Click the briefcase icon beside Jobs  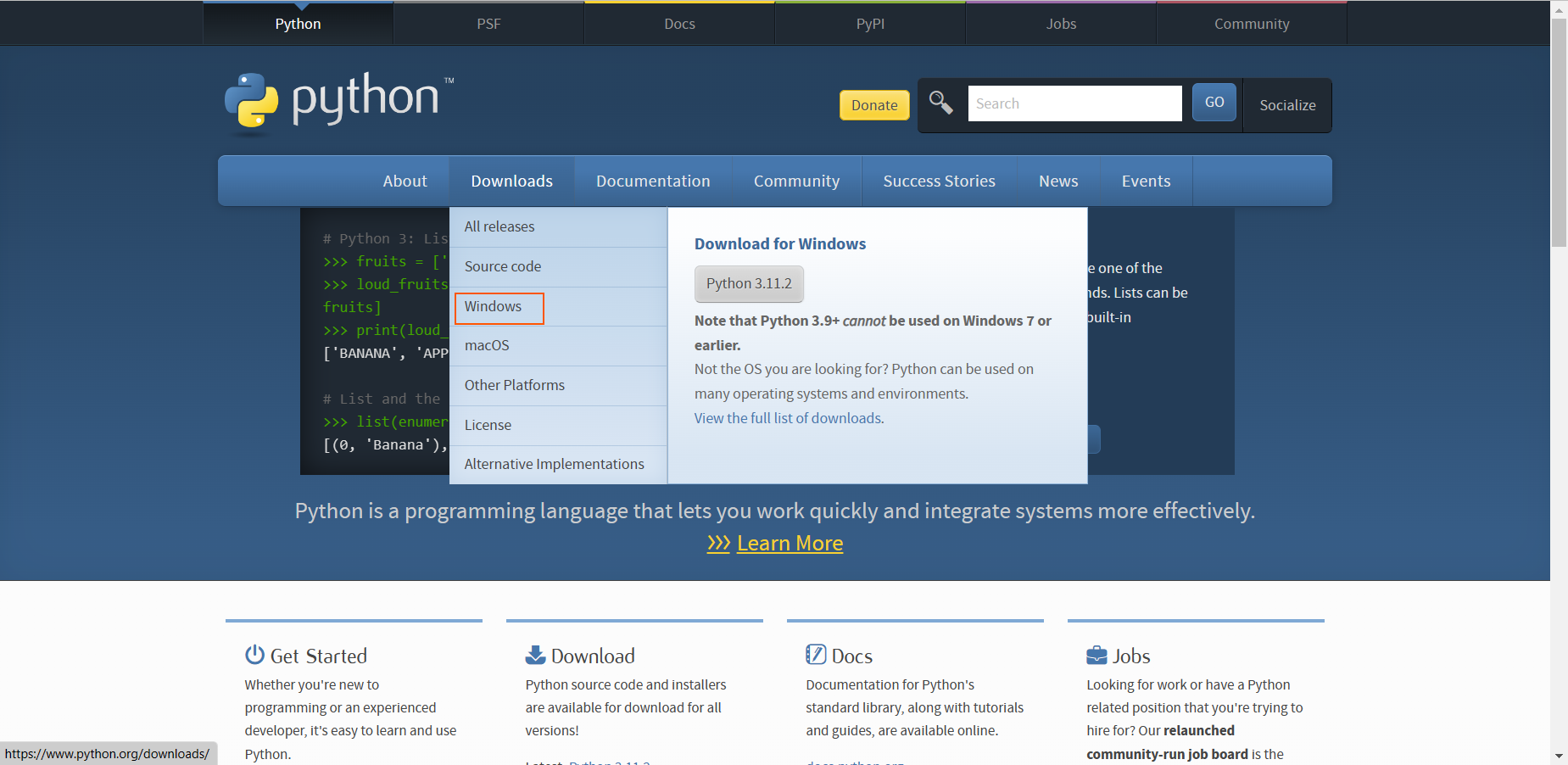point(1096,655)
